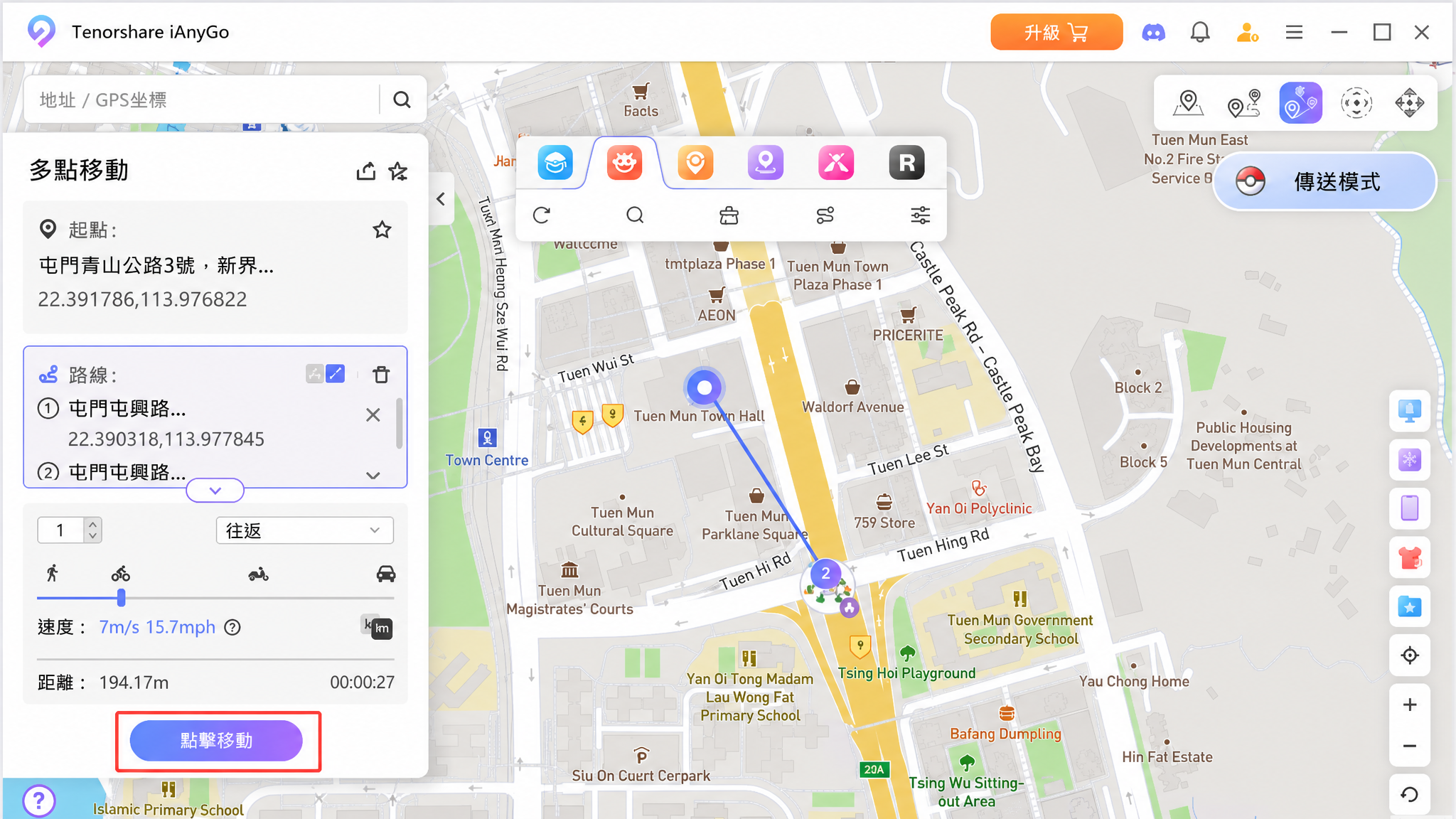
Task: Toggle blue straight-line route mode icon
Action: [336, 373]
